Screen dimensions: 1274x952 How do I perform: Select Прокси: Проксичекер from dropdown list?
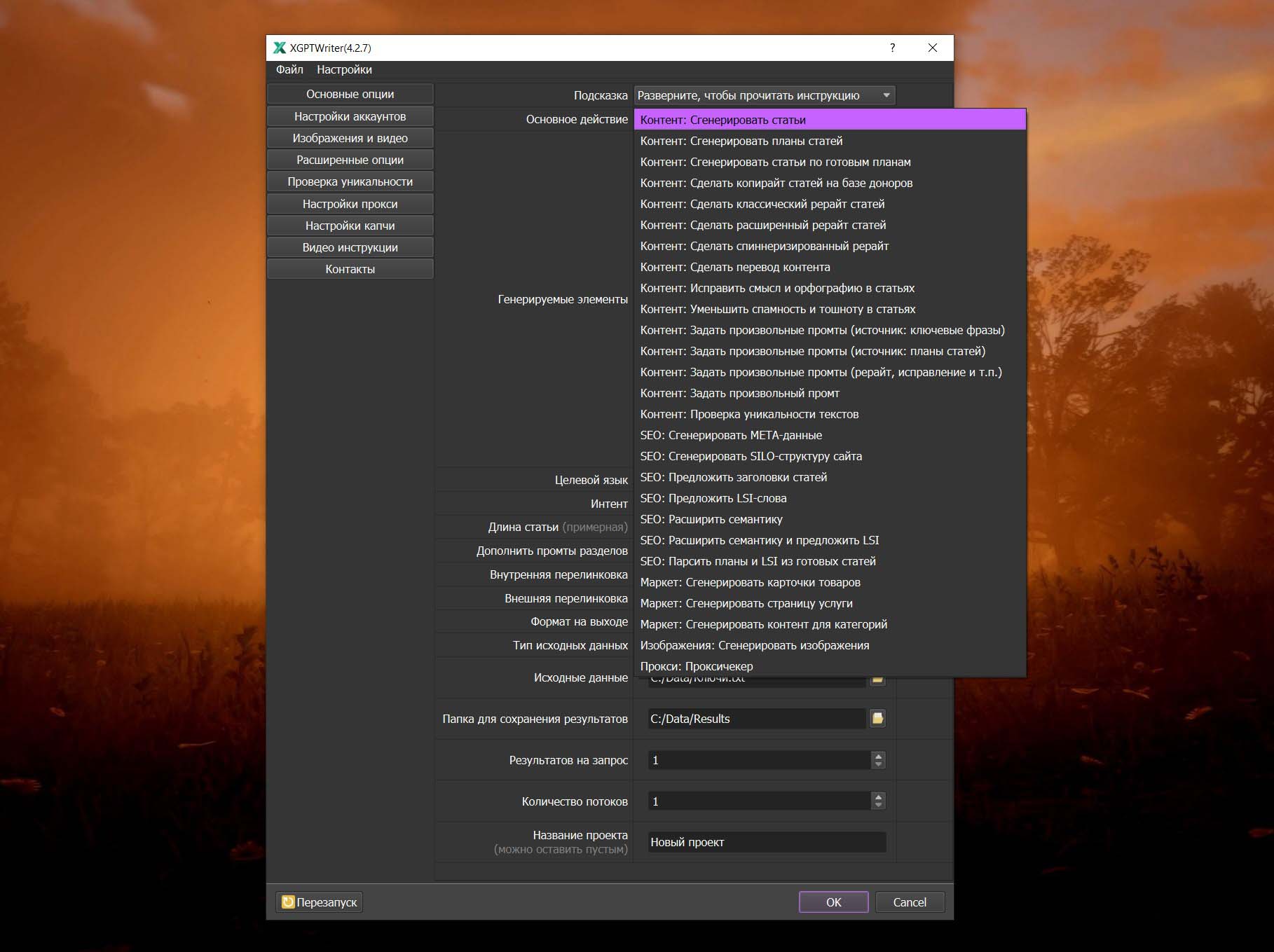point(696,666)
